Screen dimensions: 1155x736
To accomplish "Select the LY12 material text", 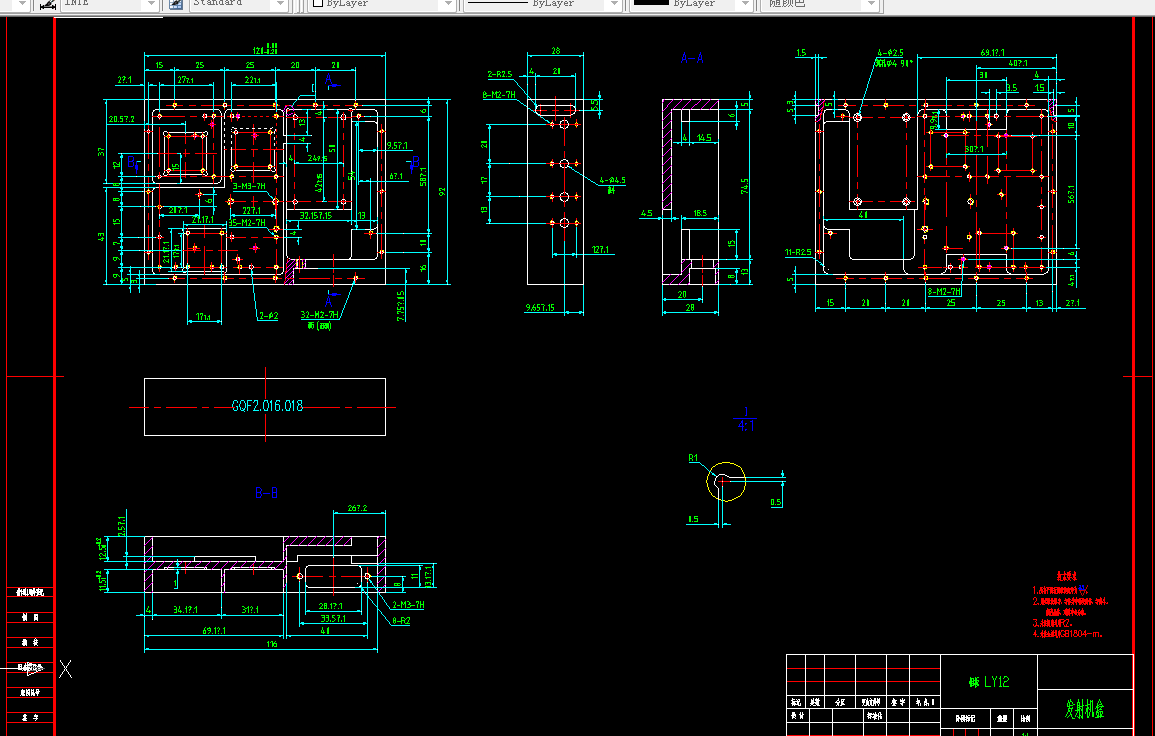I will [997, 682].
